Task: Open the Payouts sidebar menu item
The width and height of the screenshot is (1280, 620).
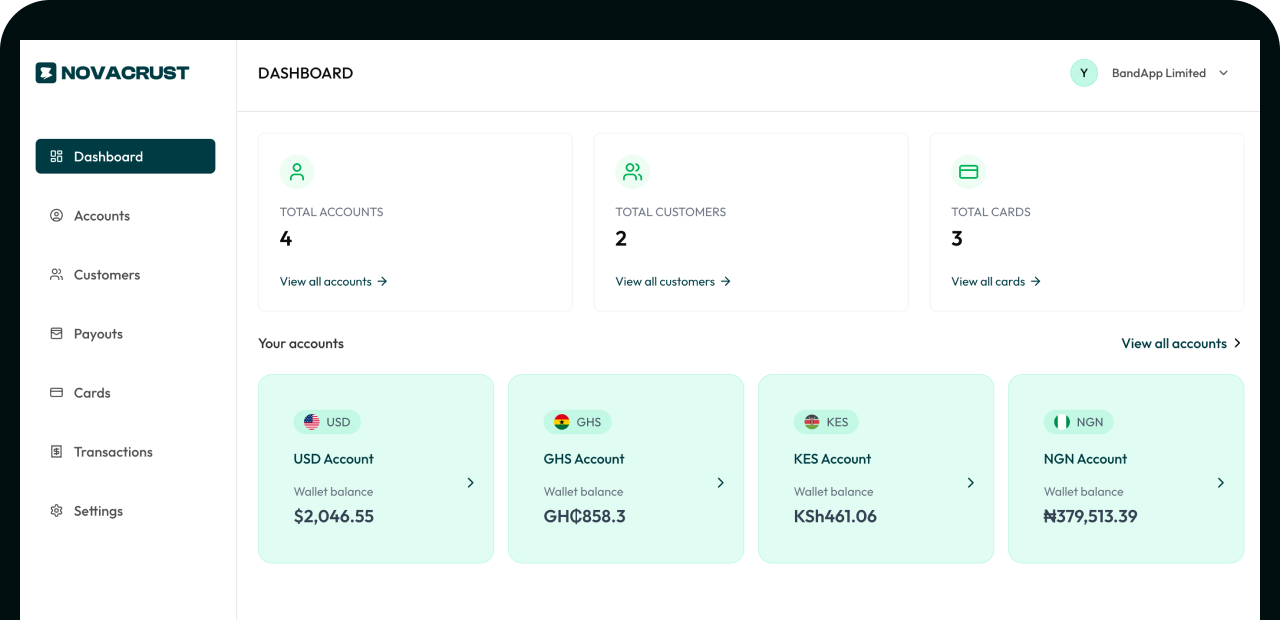Action: pos(98,334)
